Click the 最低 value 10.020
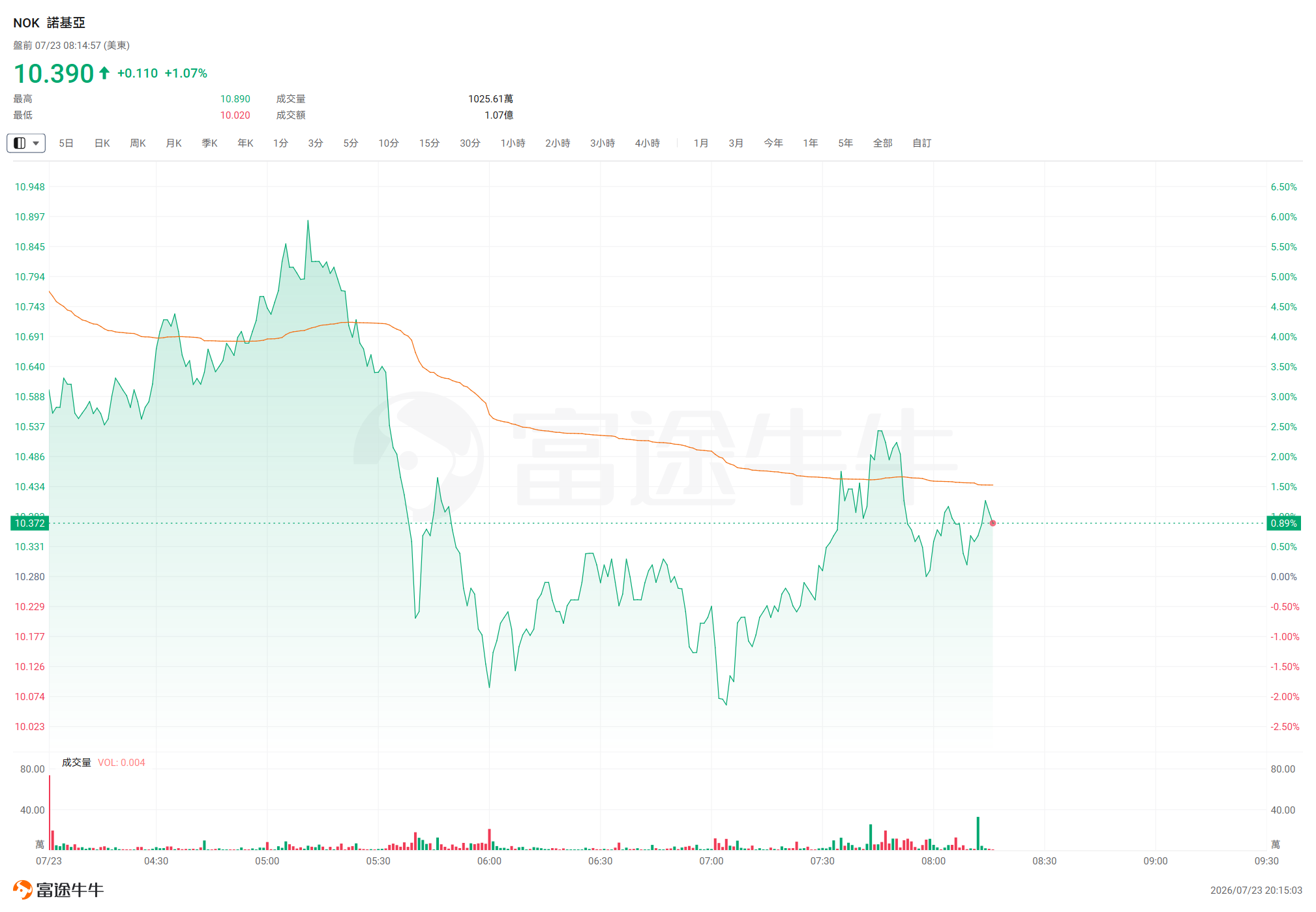 coord(235,115)
